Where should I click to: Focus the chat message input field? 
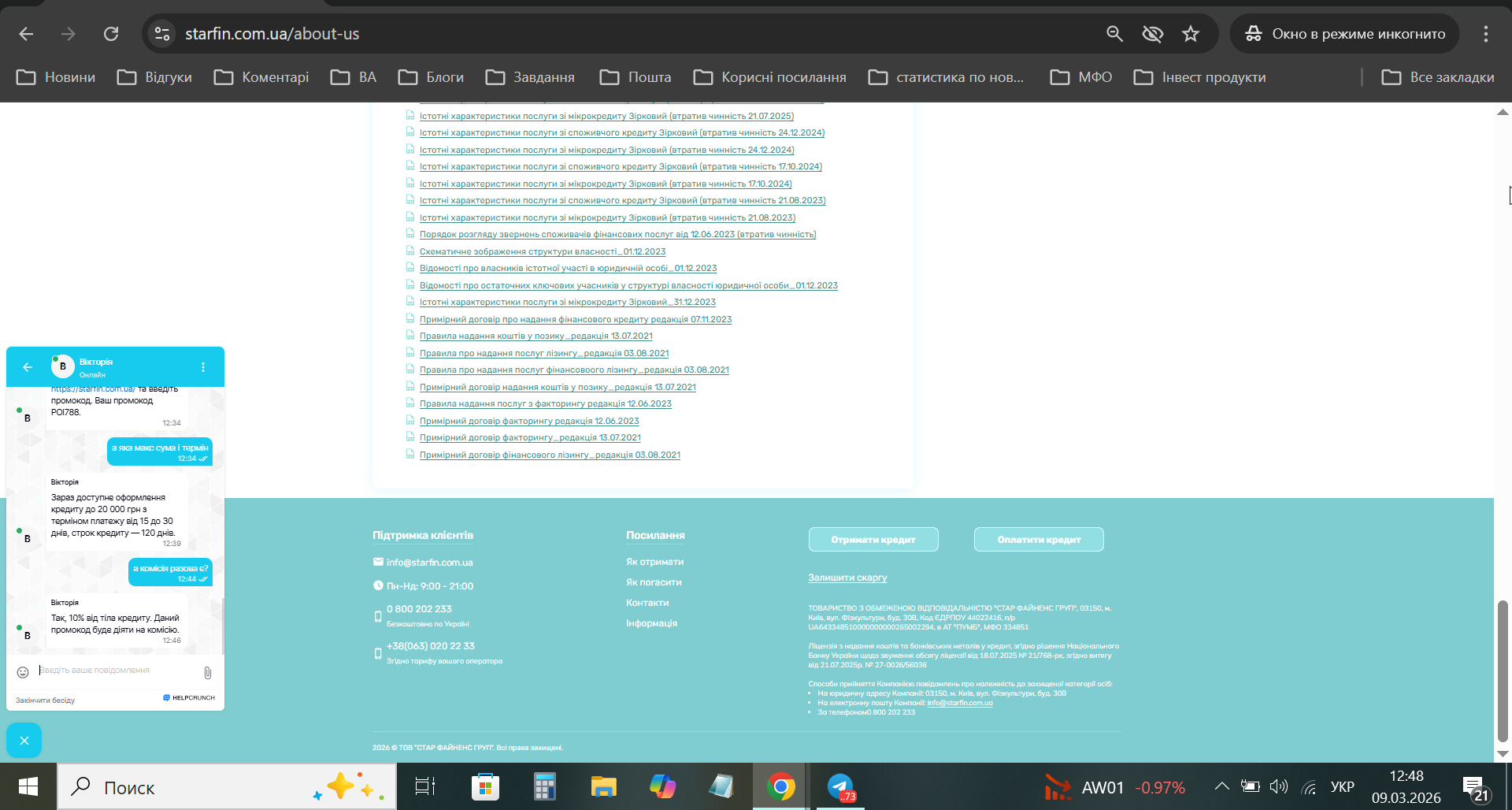click(x=118, y=671)
